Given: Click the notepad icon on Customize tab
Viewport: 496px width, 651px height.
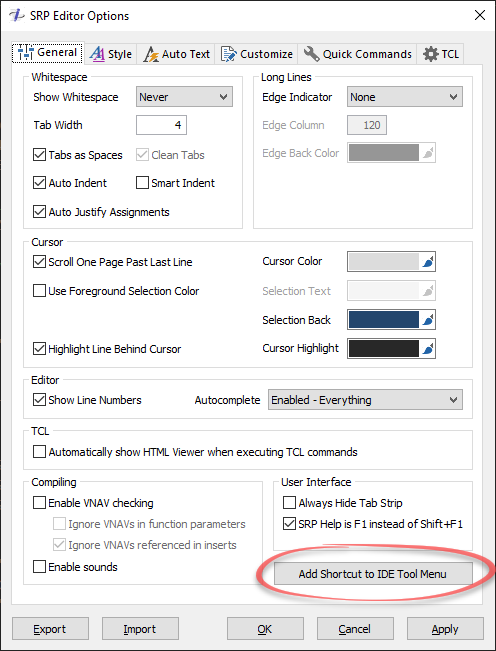Looking at the screenshot, I should pyautogui.click(x=228, y=54).
